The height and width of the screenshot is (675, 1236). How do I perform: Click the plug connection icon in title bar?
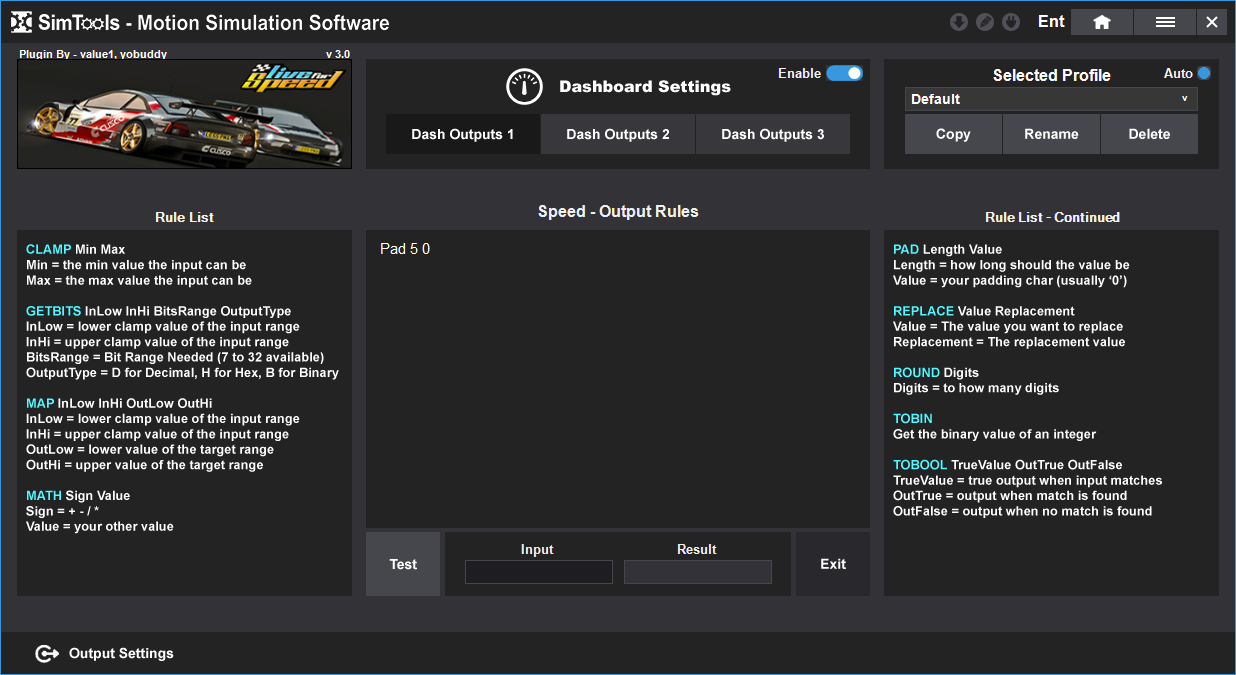pos(1011,22)
